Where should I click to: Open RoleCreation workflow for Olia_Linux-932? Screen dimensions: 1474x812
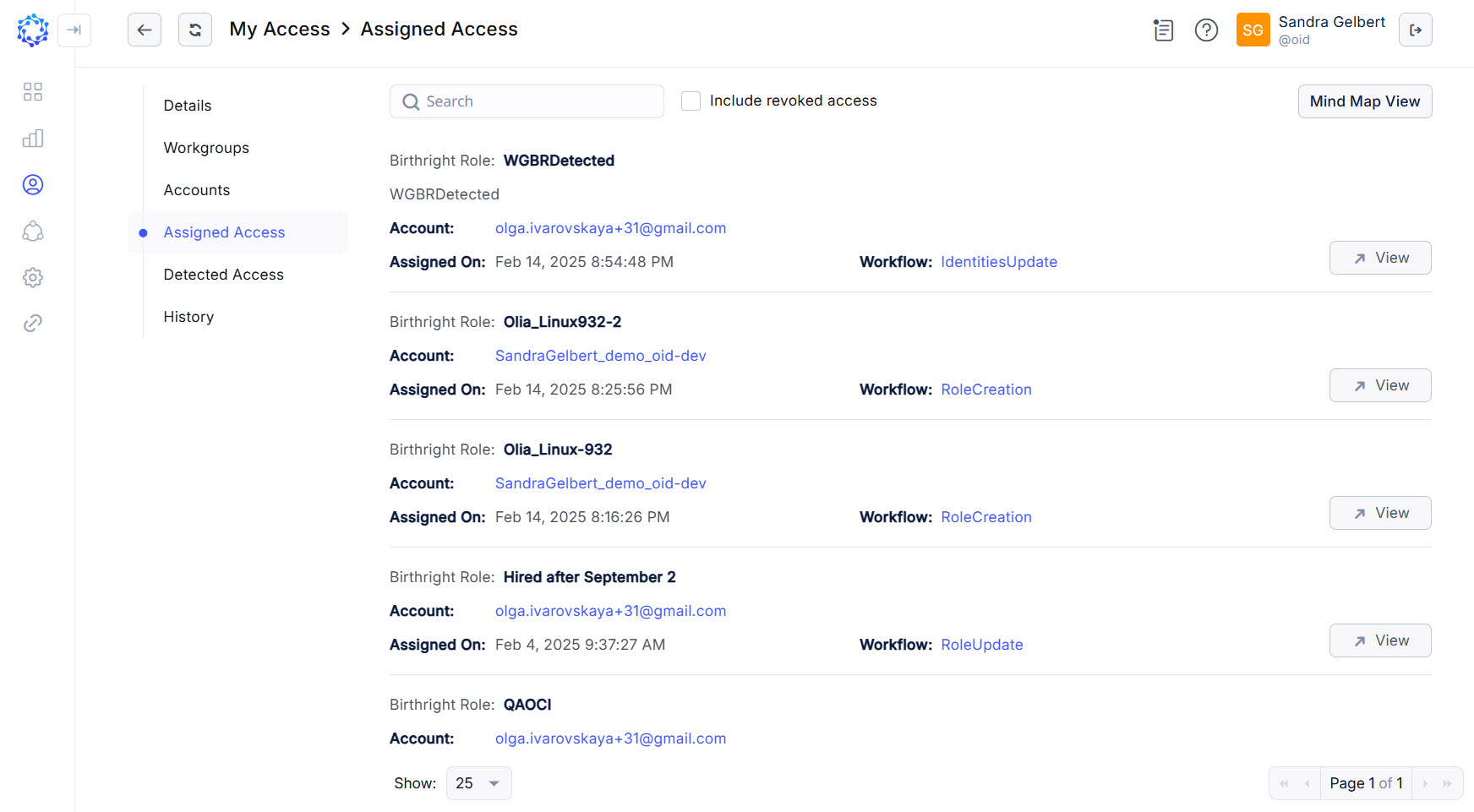(x=986, y=517)
